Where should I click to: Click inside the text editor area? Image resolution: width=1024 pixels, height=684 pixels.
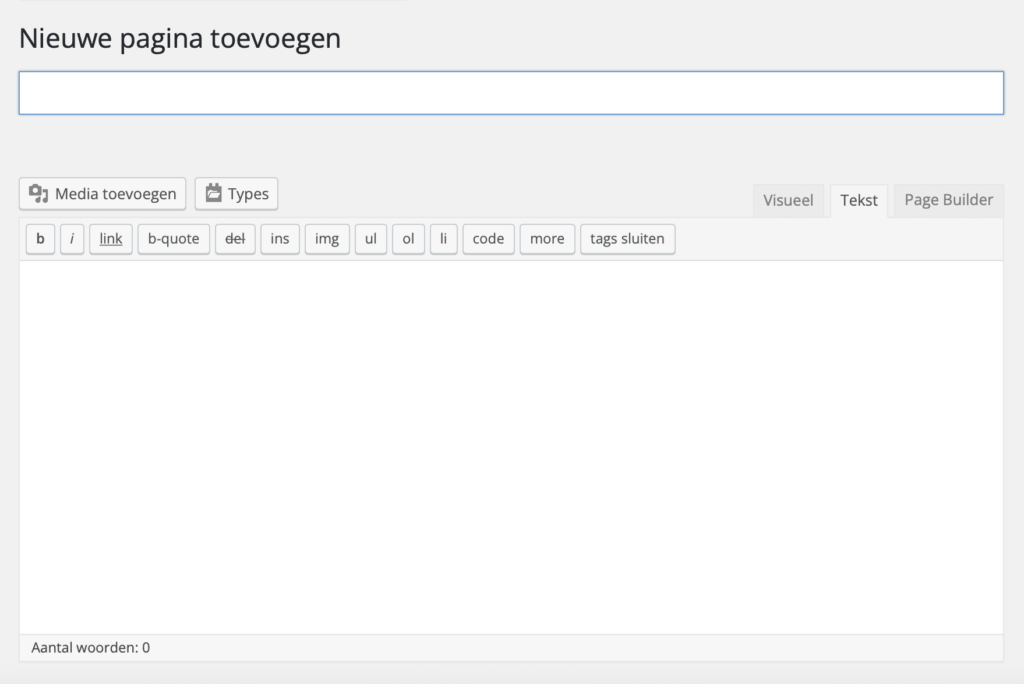[511, 448]
